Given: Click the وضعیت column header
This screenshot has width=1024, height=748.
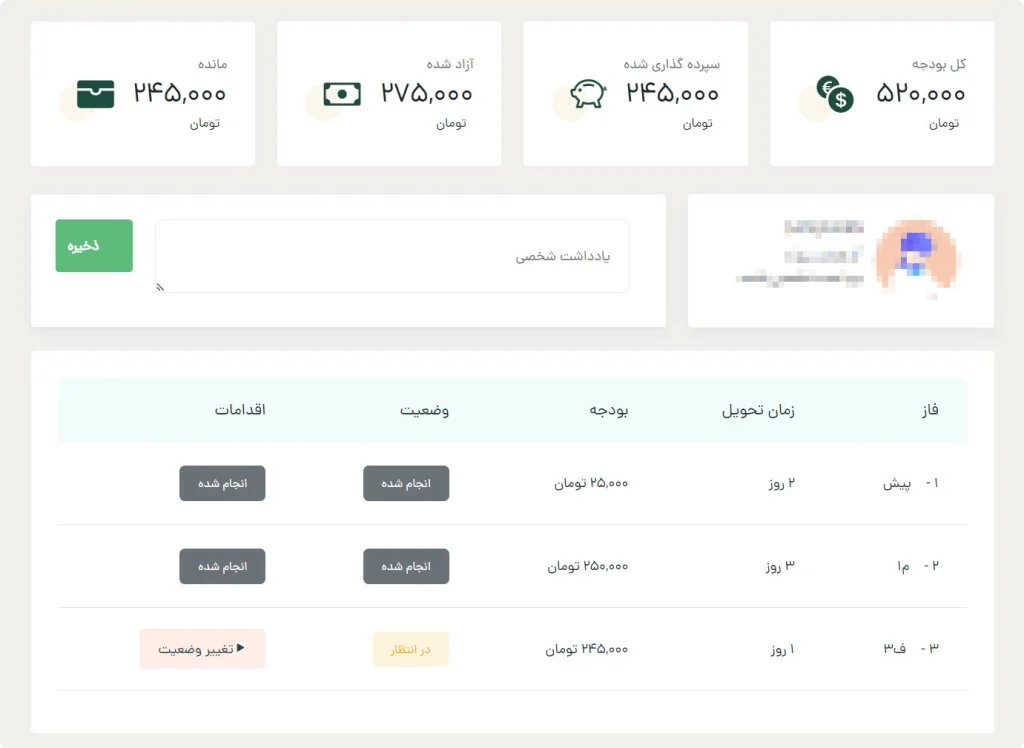Looking at the screenshot, I should point(424,410).
